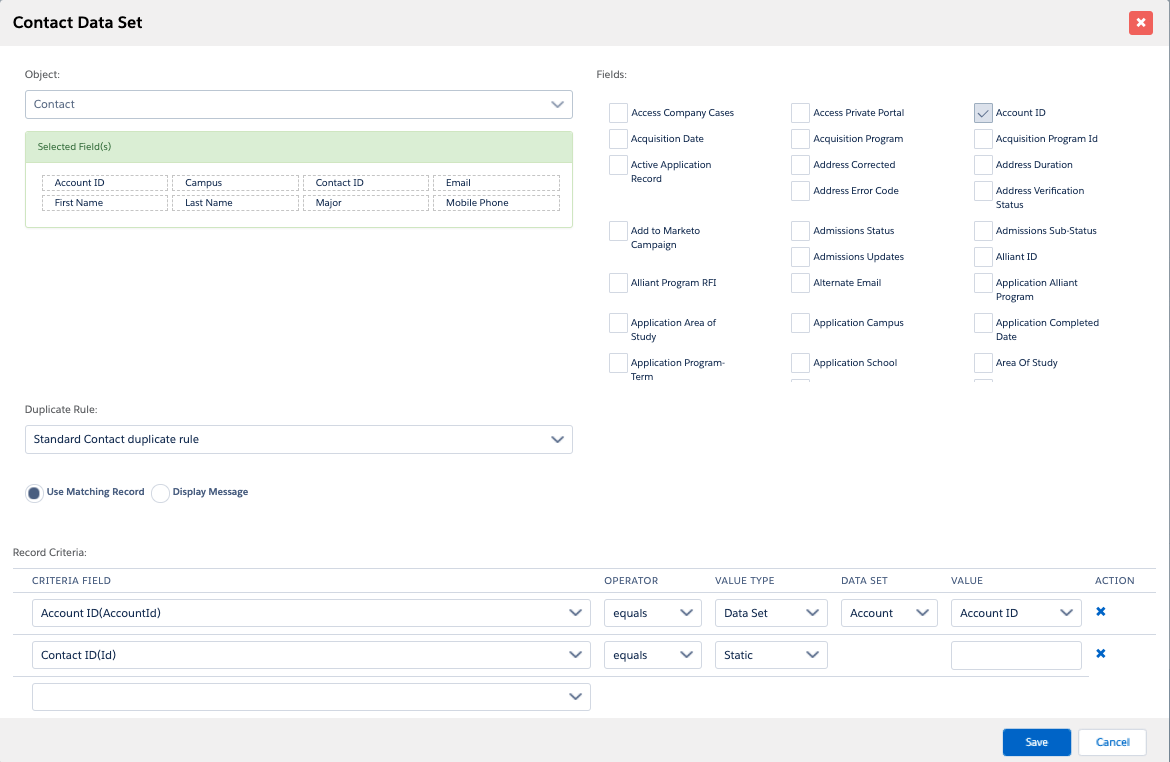The image size is (1170, 762).
Task: Tick the Admissions Status checkbox
Action: click(x=800, y=231)
